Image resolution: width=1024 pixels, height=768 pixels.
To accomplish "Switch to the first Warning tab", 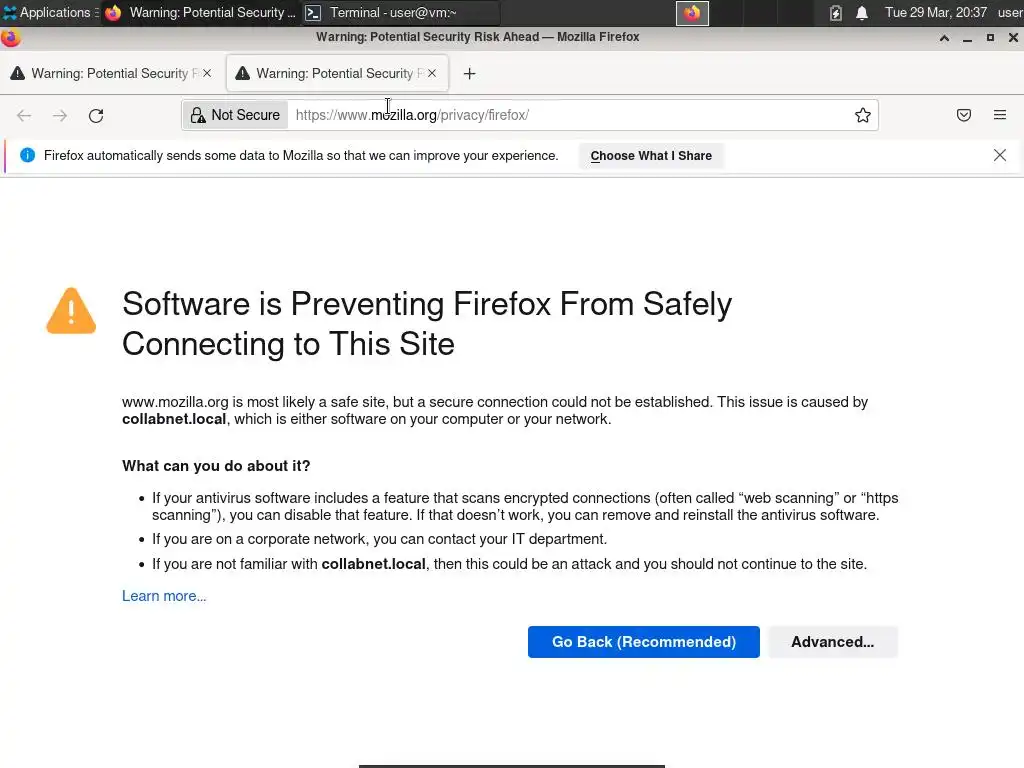I will click(x=105, y=73).
